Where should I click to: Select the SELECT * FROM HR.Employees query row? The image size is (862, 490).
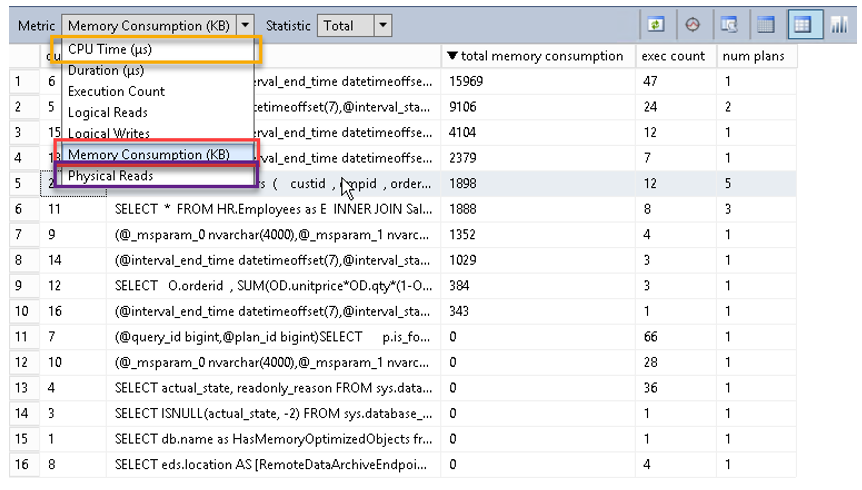pyautogui.click(x=272, y=208)
